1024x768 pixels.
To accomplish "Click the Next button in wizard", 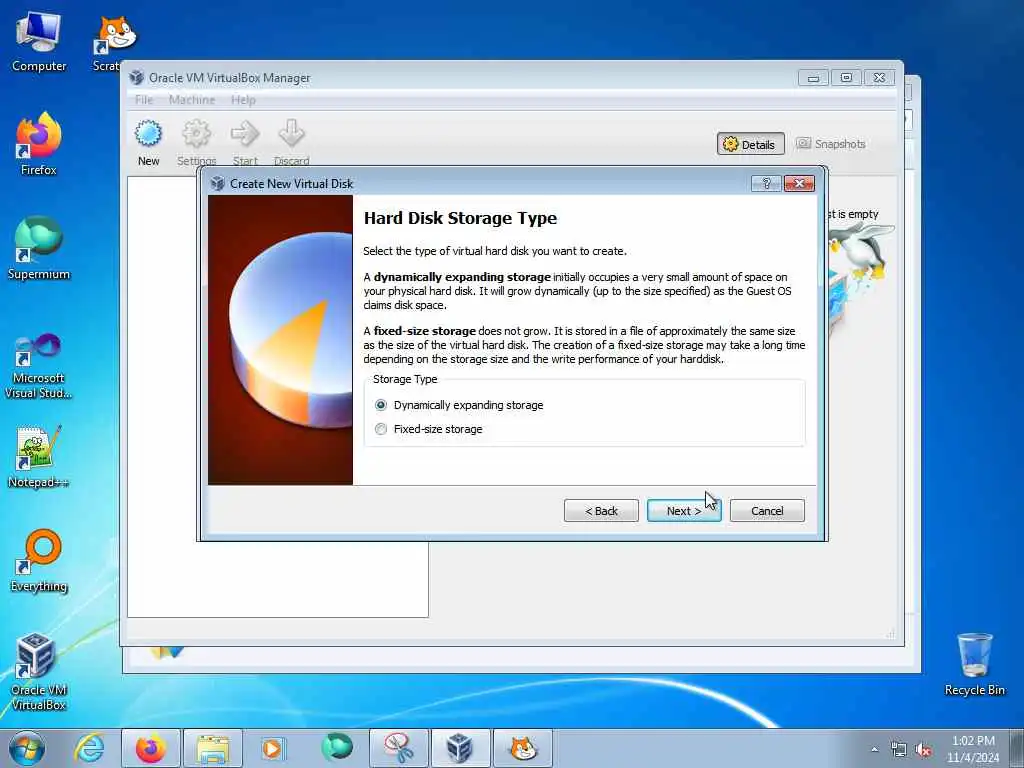I will coord(684,511).
